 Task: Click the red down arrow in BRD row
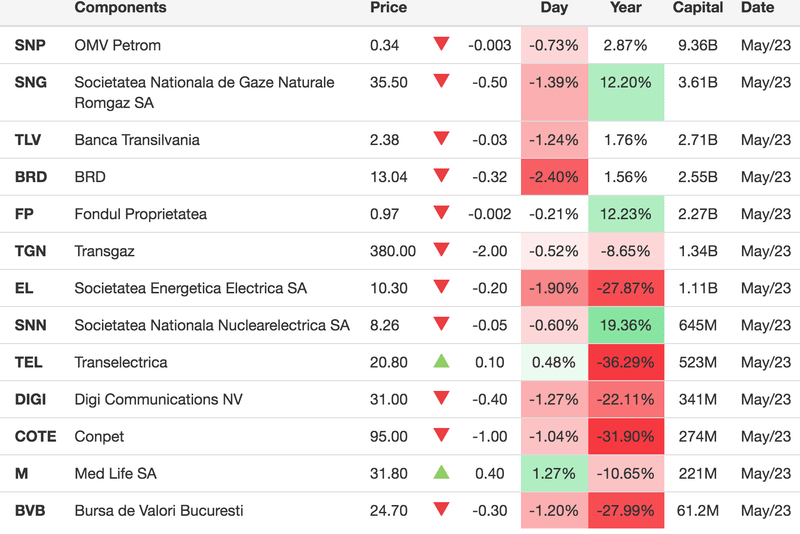tap(441, 176)
